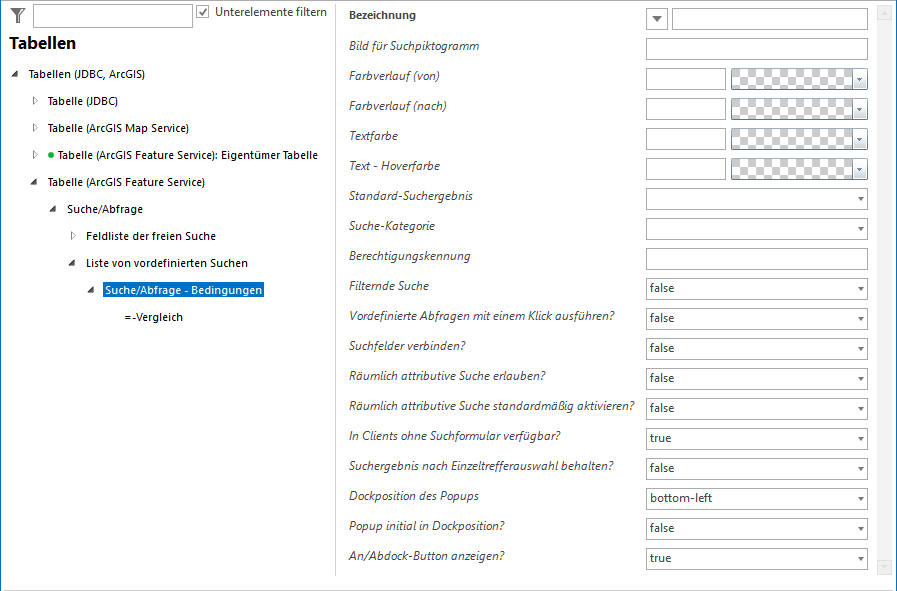The image size is (897, 591).
Task: Click the scrollbar down arrow in properties panel
Action: [883, 567]
